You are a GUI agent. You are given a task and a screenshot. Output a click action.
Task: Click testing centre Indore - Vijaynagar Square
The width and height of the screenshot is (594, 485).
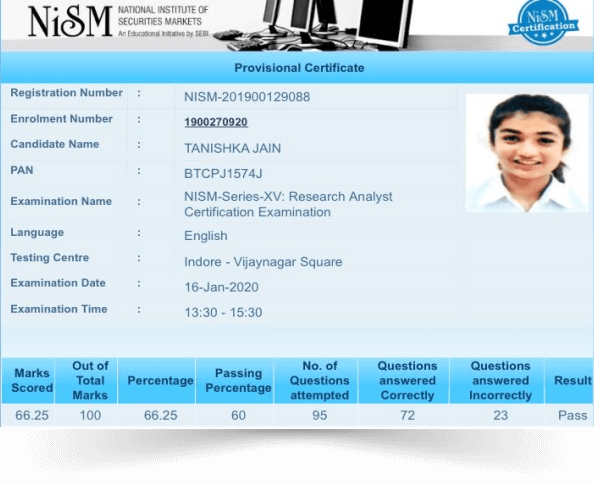[x=263, y=262]
